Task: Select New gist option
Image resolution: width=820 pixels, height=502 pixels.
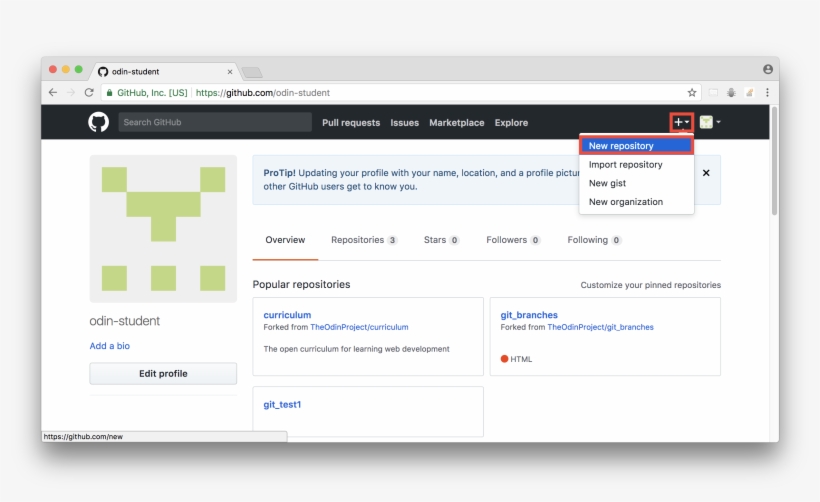Action: 607,183
